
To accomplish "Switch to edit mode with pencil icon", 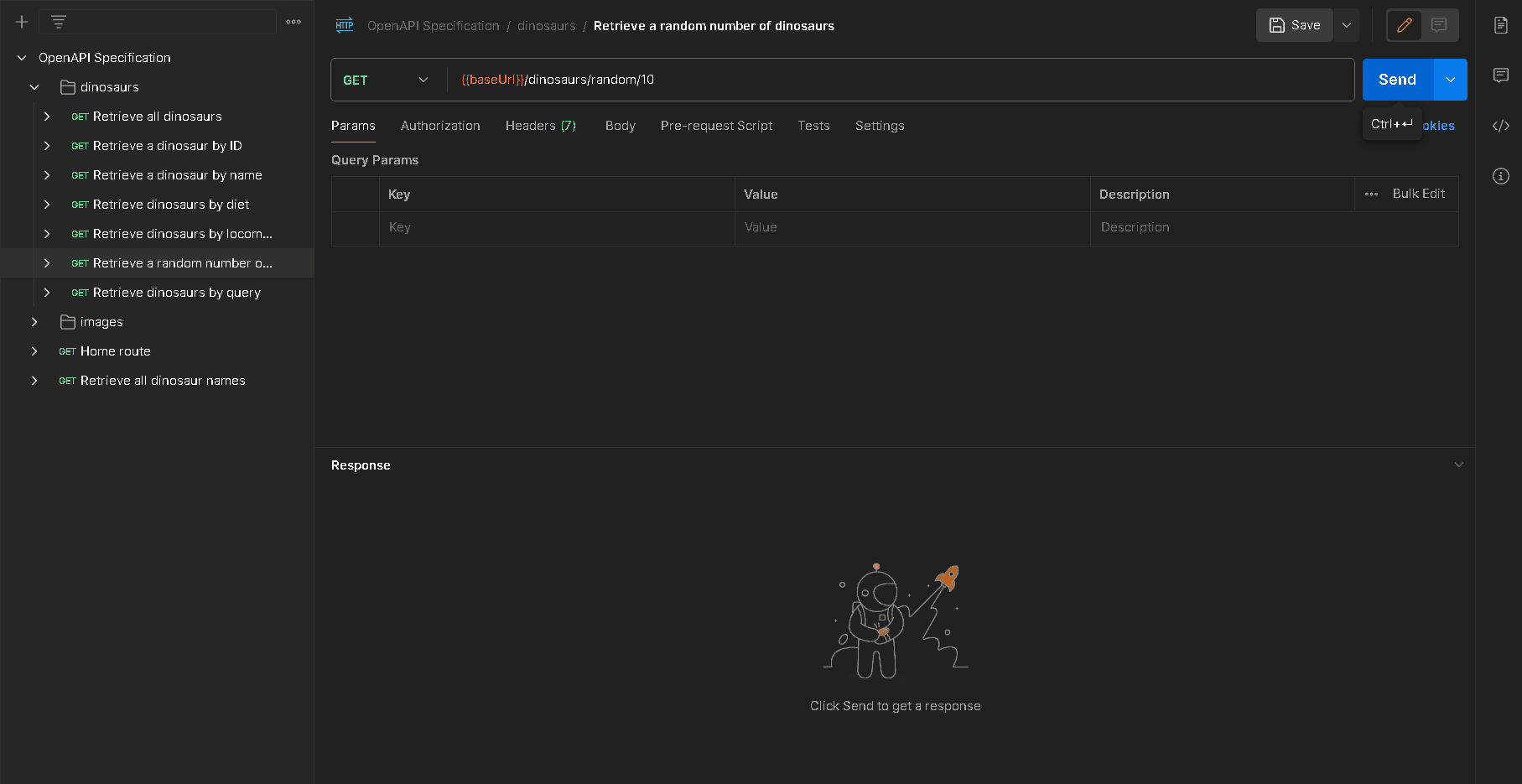I will click(x=1405, y=25).
